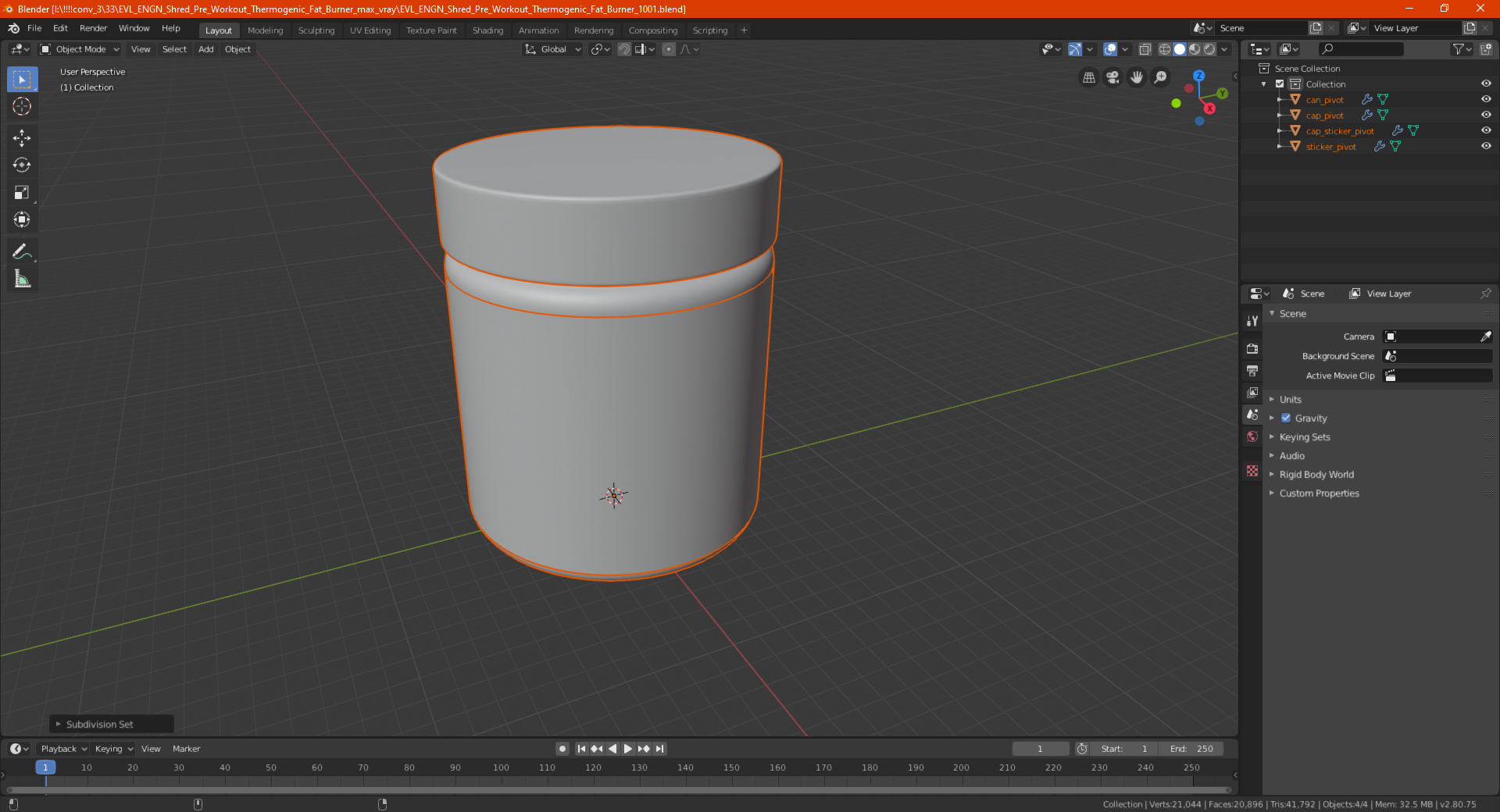Hide the can_pivot object in outliner
The height and width of the screenshot is (812, 1500).
[1486, 99]
